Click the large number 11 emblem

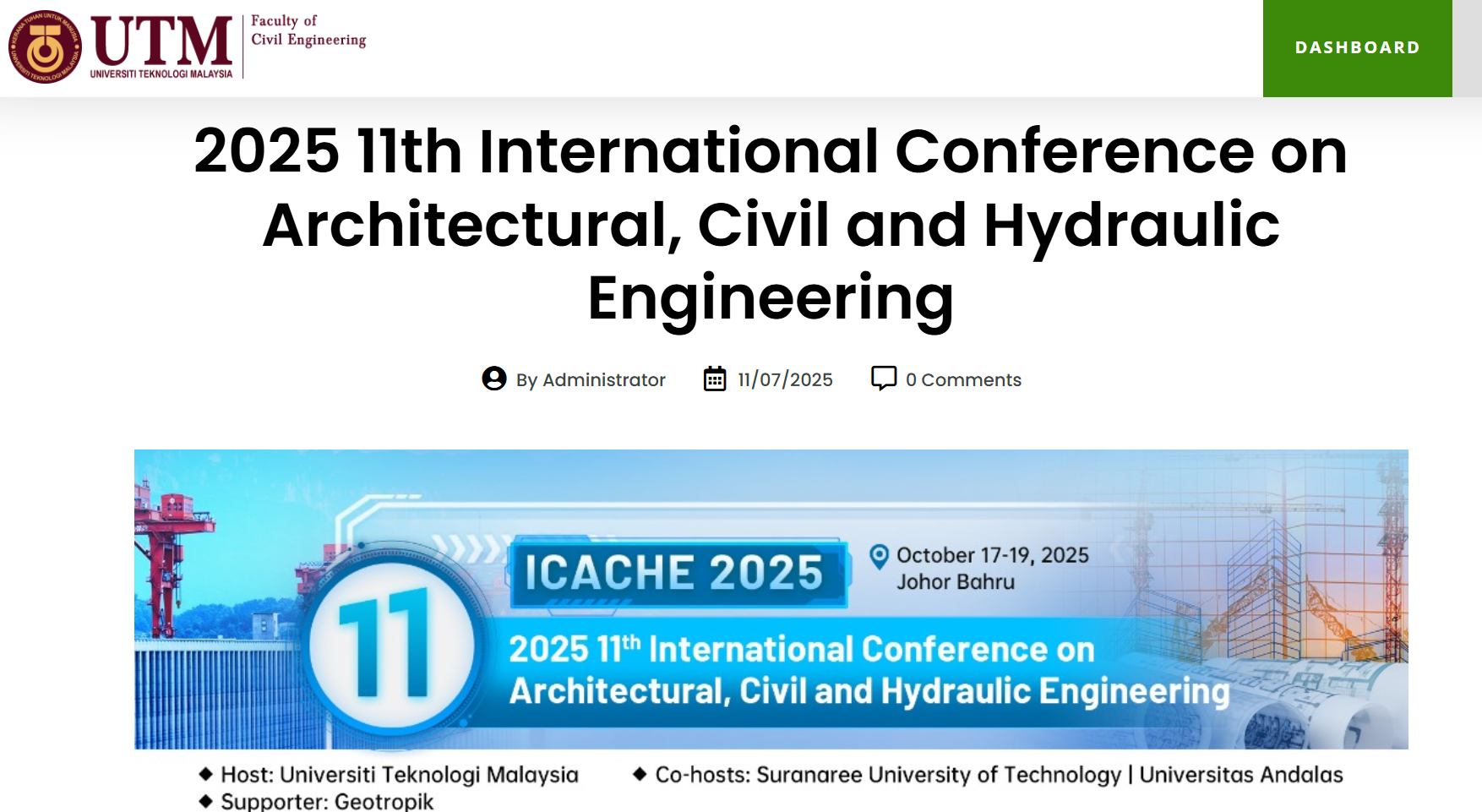tap(394, 644)
